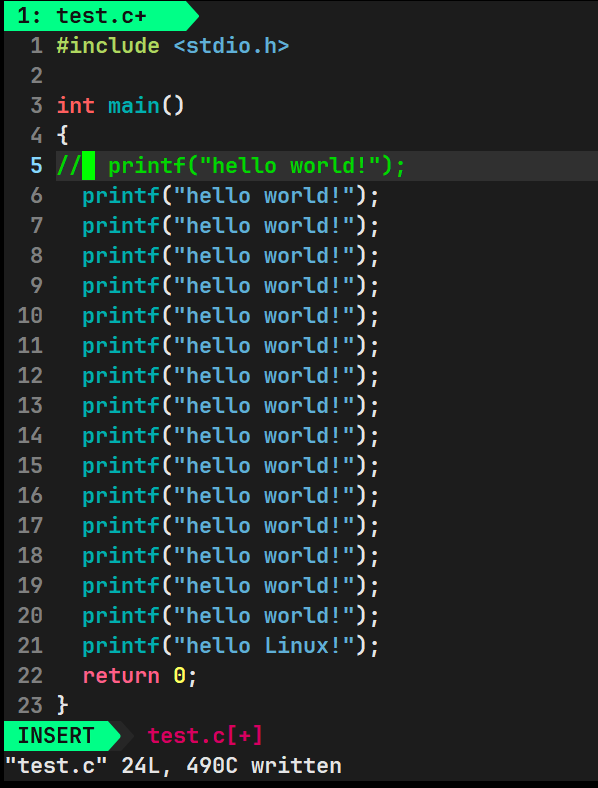Click the printf statement on line 15
The height and width of the screenshot is (788, 598).
pos(231,466)
